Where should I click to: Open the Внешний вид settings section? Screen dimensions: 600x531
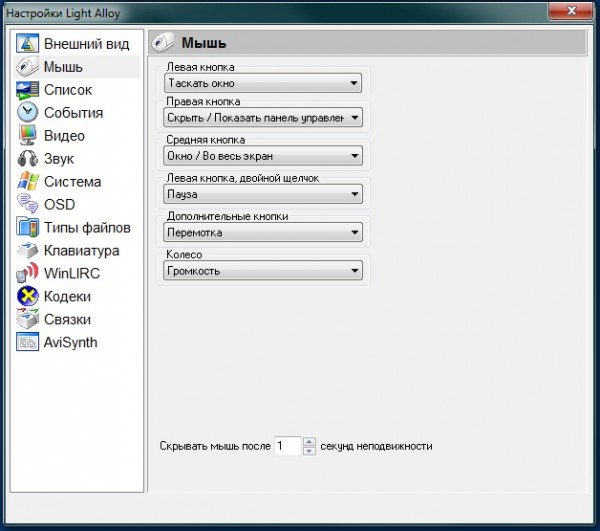pos(77,44)
